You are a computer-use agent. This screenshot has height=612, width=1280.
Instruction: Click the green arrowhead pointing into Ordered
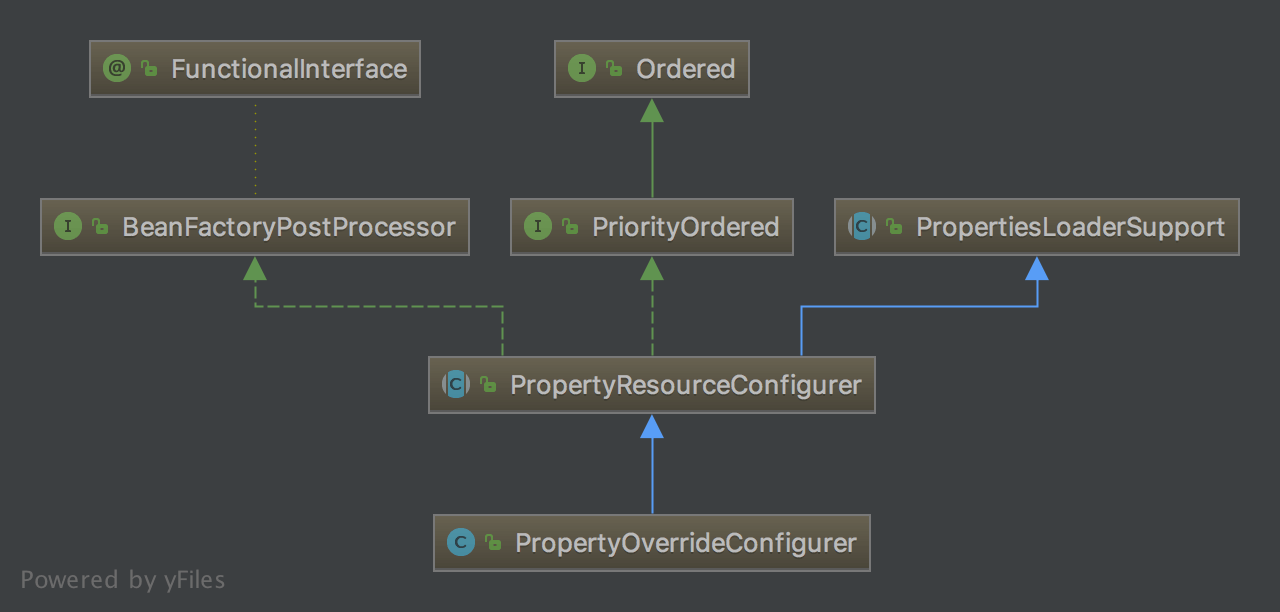pyautogui.click(x=652, y=110)
